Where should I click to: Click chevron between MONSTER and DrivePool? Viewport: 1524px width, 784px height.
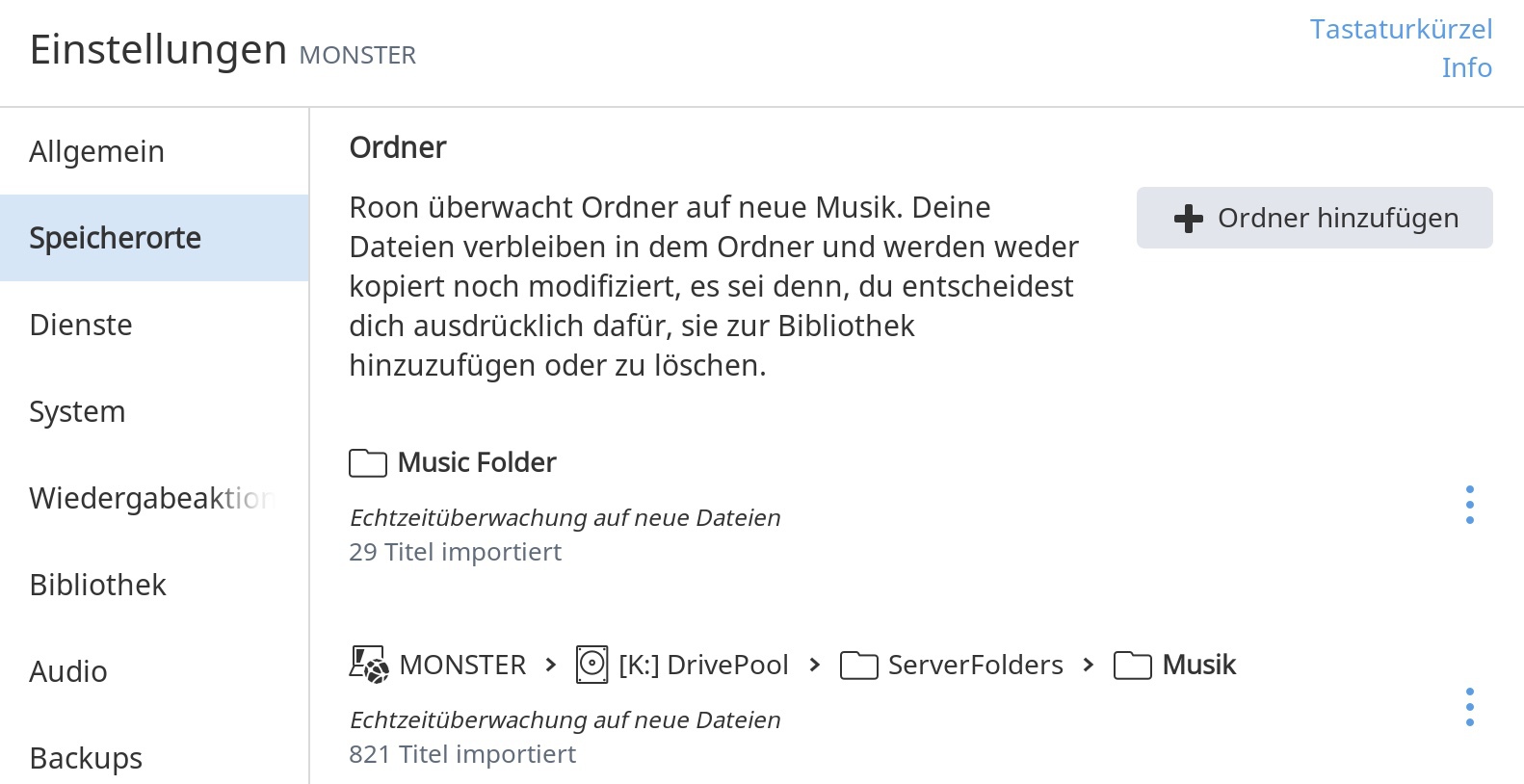[x=551, y=665]
